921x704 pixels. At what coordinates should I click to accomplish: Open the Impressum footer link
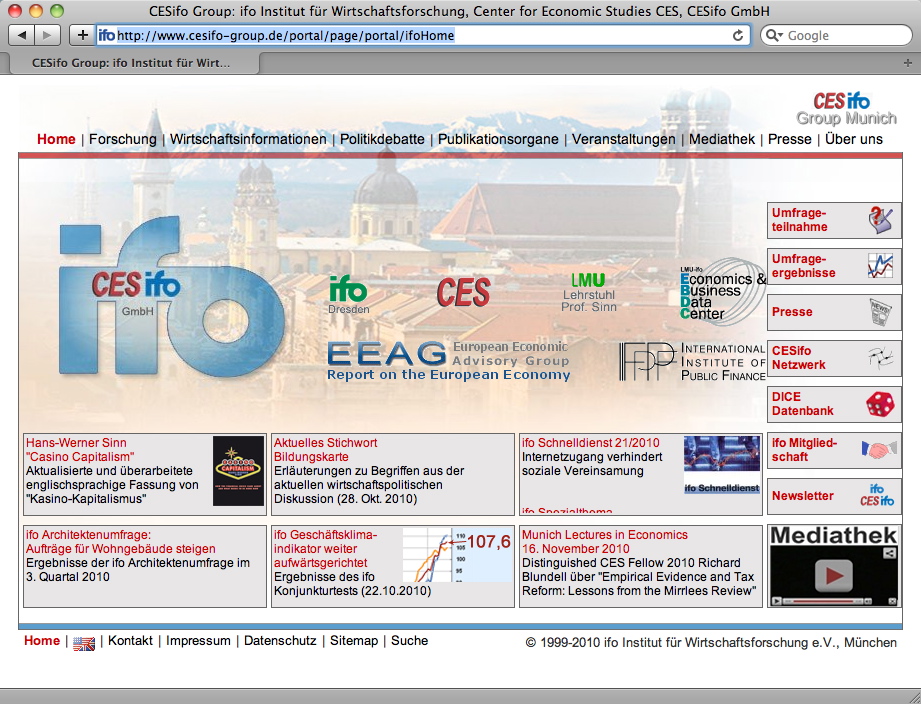[x=198, y=641]
